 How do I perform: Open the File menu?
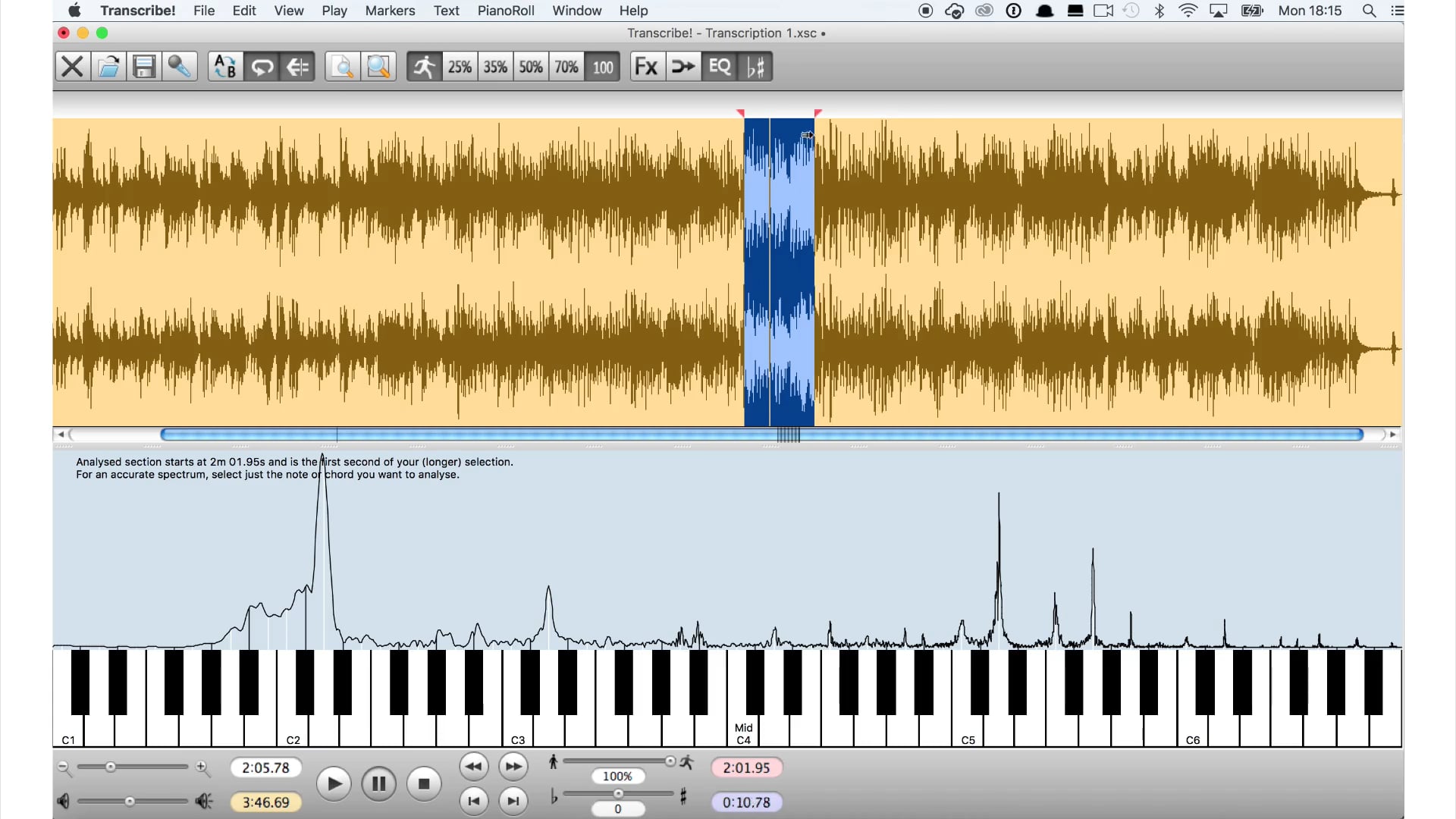pyautogui.click(x=204, y=11)
